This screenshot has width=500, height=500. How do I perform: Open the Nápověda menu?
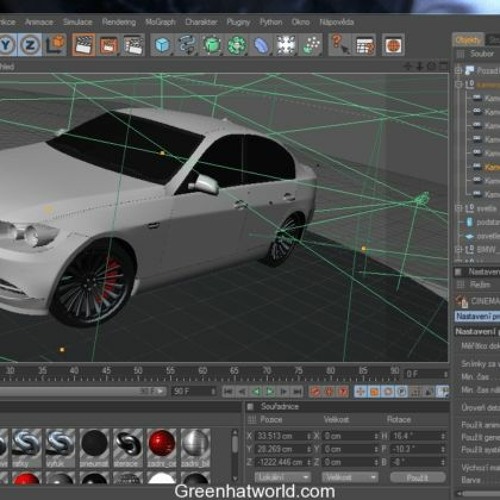336,22
